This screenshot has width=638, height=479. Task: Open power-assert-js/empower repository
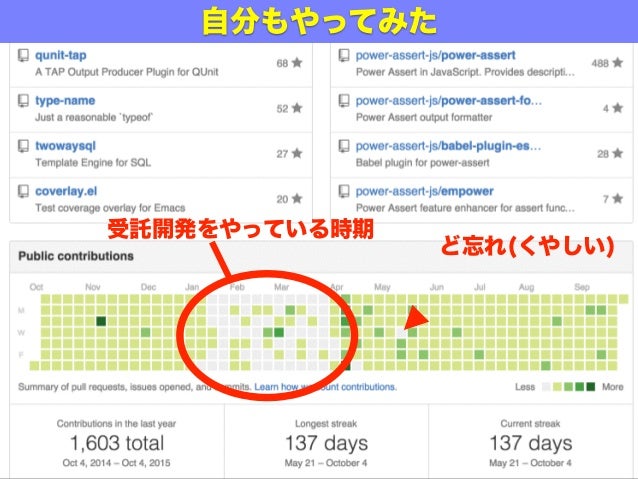click(424, 191)
